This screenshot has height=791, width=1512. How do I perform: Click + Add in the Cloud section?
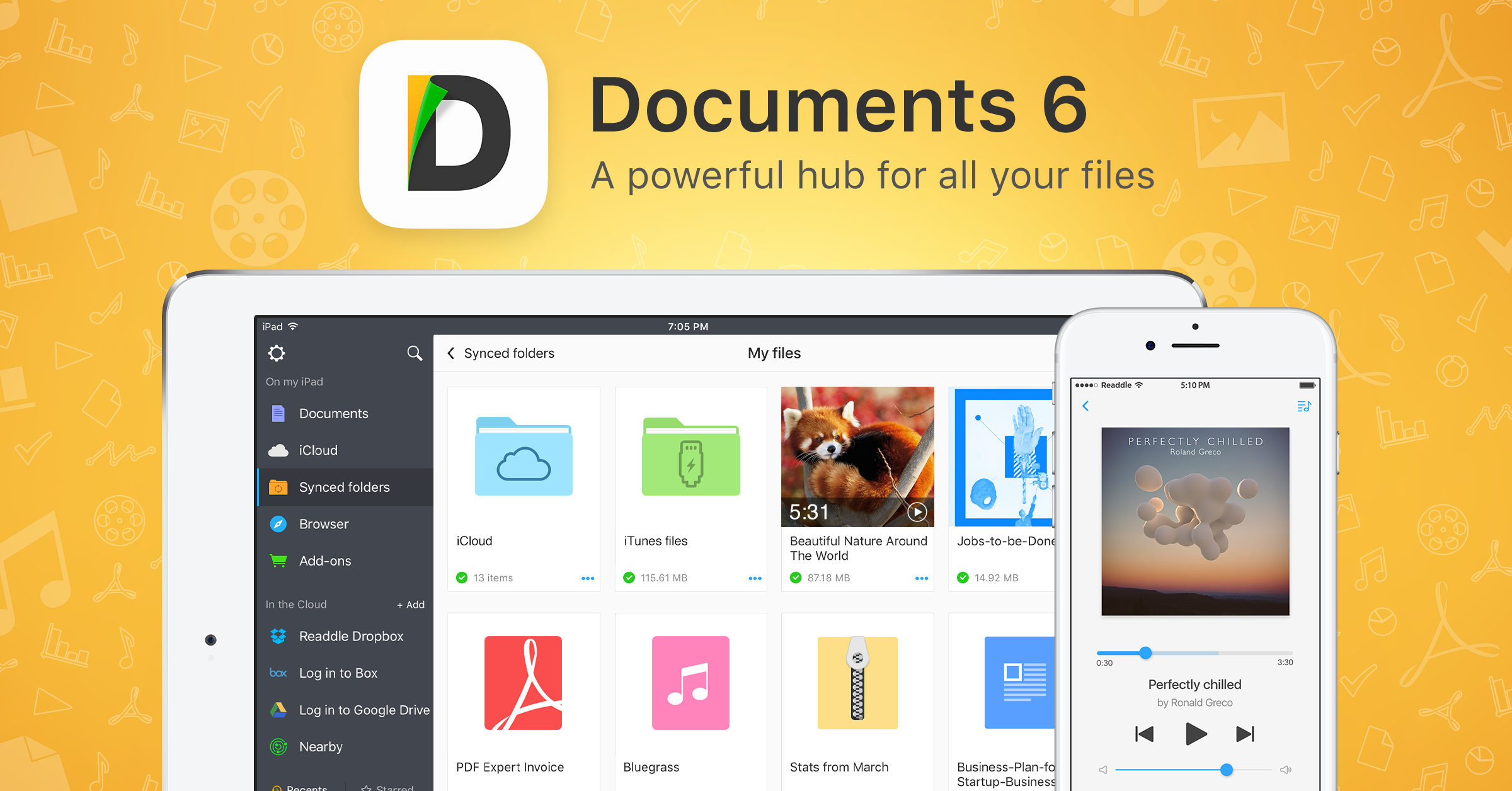click(x=411, y=605)
